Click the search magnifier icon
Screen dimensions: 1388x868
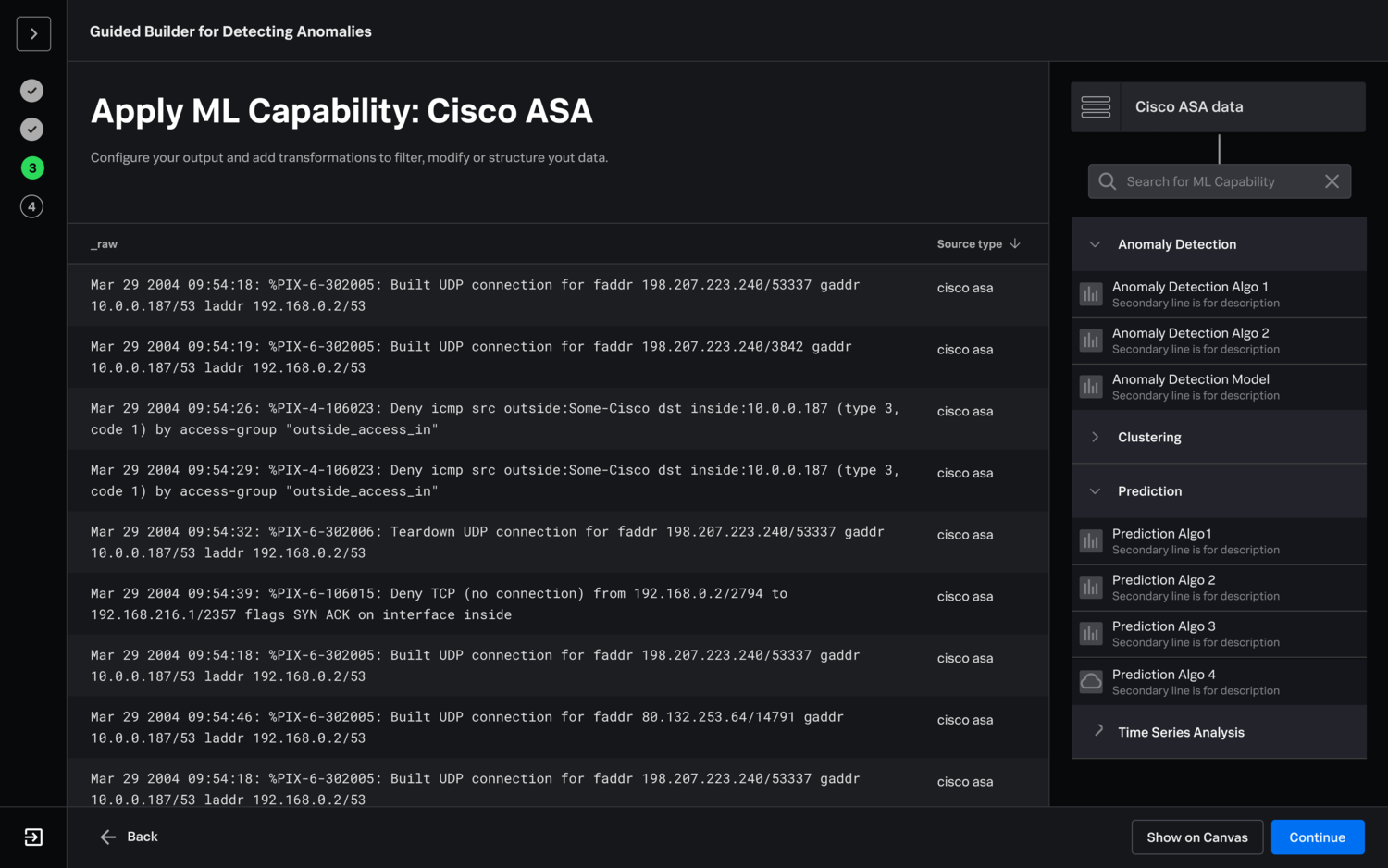[x=1107, y=181]
